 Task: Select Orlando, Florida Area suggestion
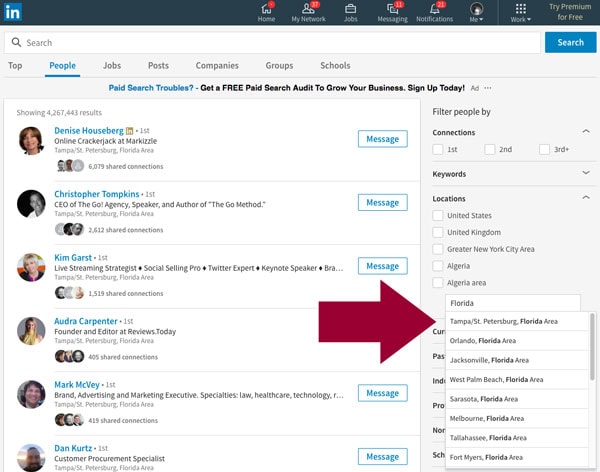(517, 341)
